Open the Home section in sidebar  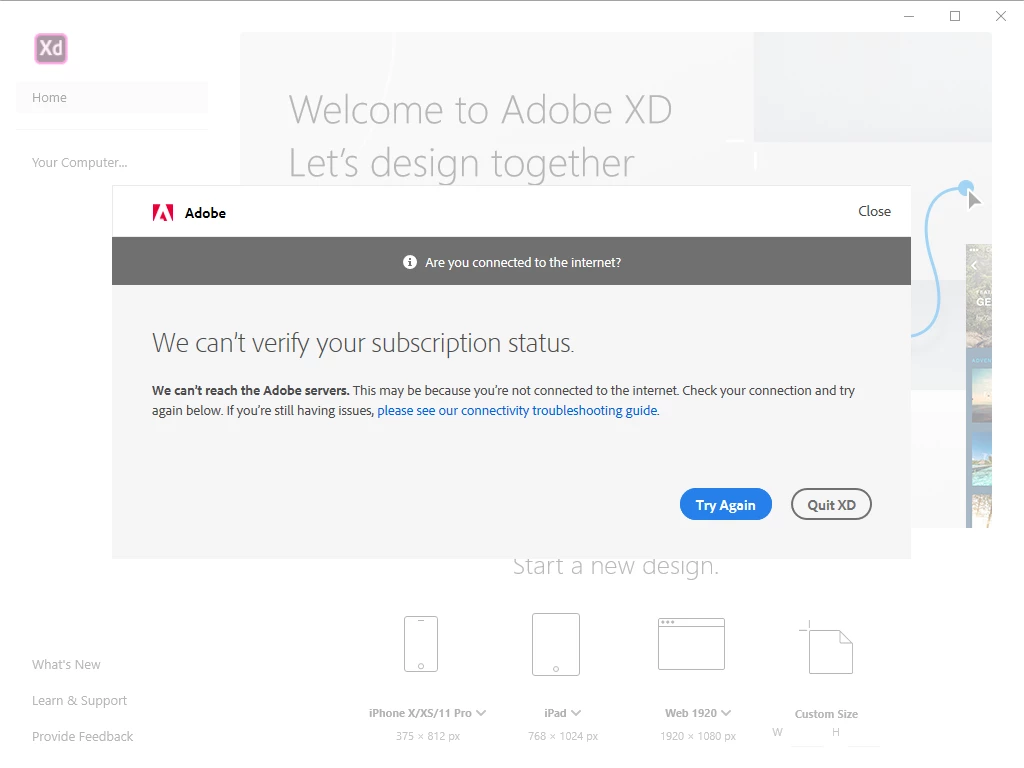(112, 97)
